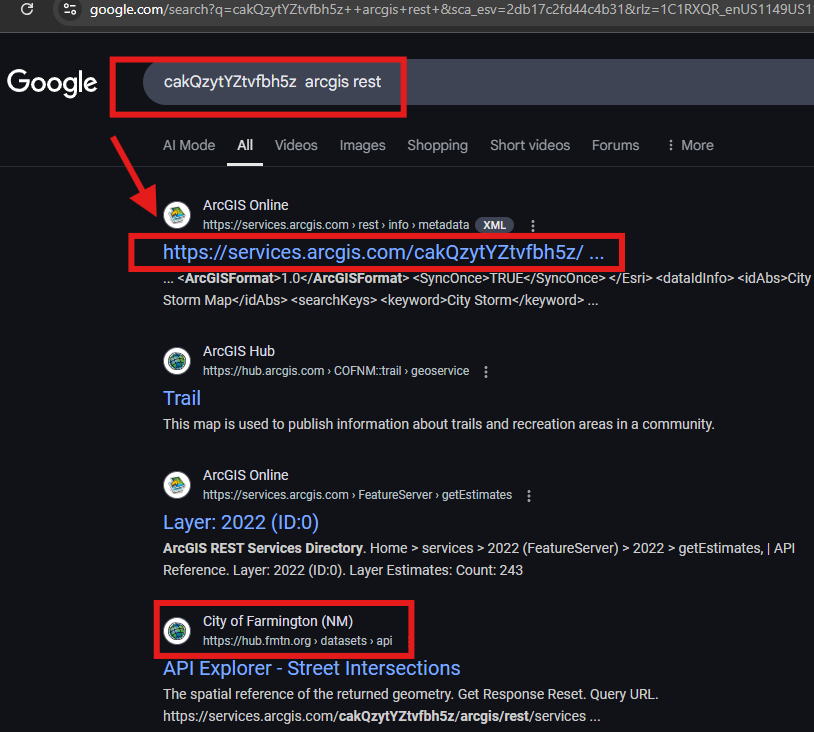Click the City Storm Map XML snippet text
This screenshot has height=732, width=814.
tap(487, 289)
